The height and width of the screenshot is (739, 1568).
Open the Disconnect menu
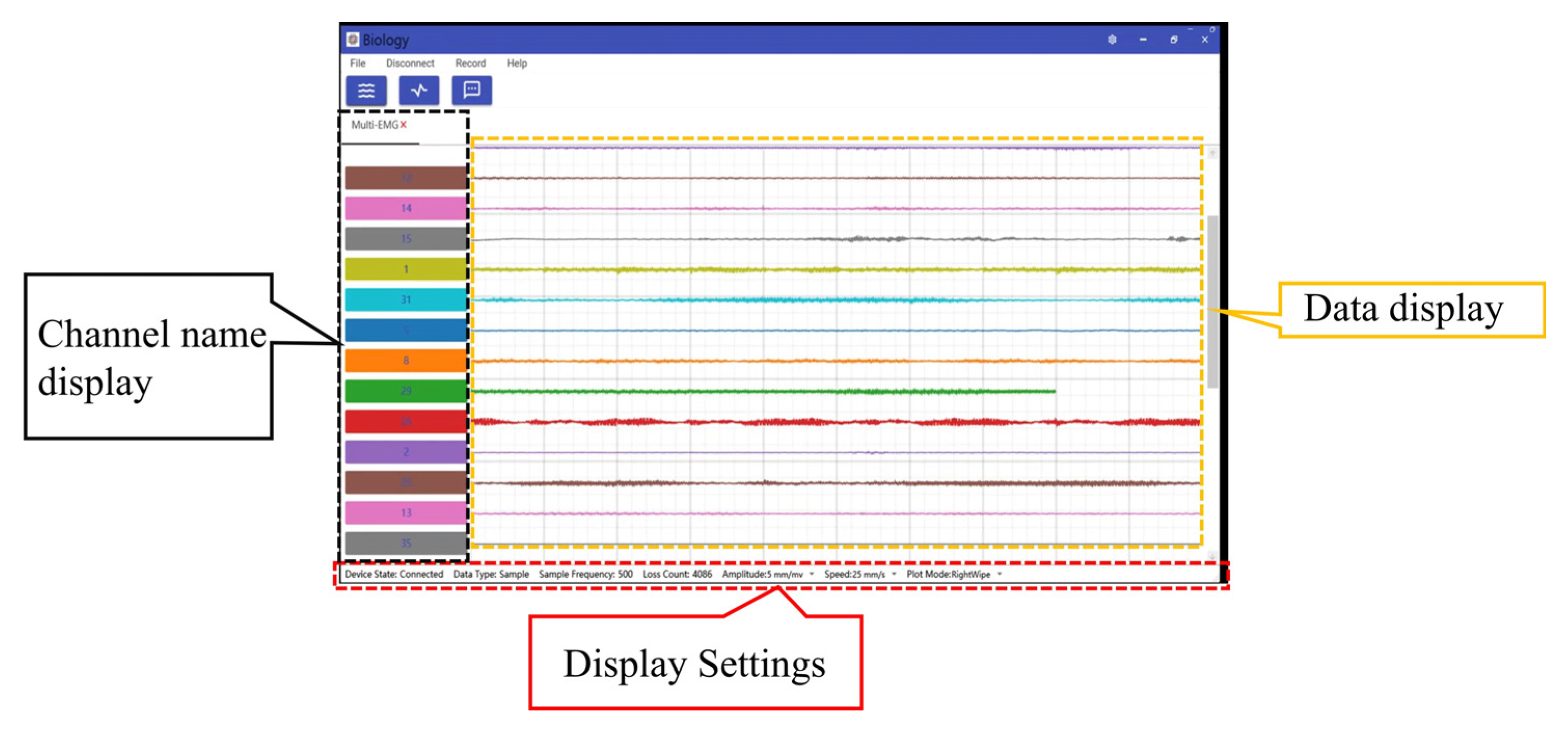click(410, 63)
